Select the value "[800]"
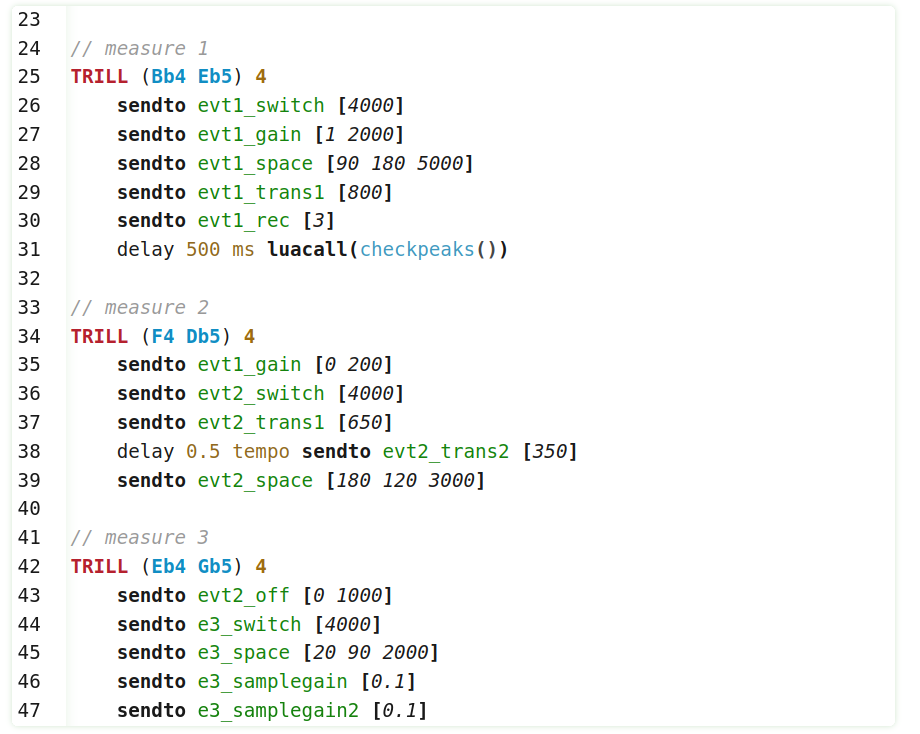The height and width of the screenshot is (734, 920). point(365,192)
